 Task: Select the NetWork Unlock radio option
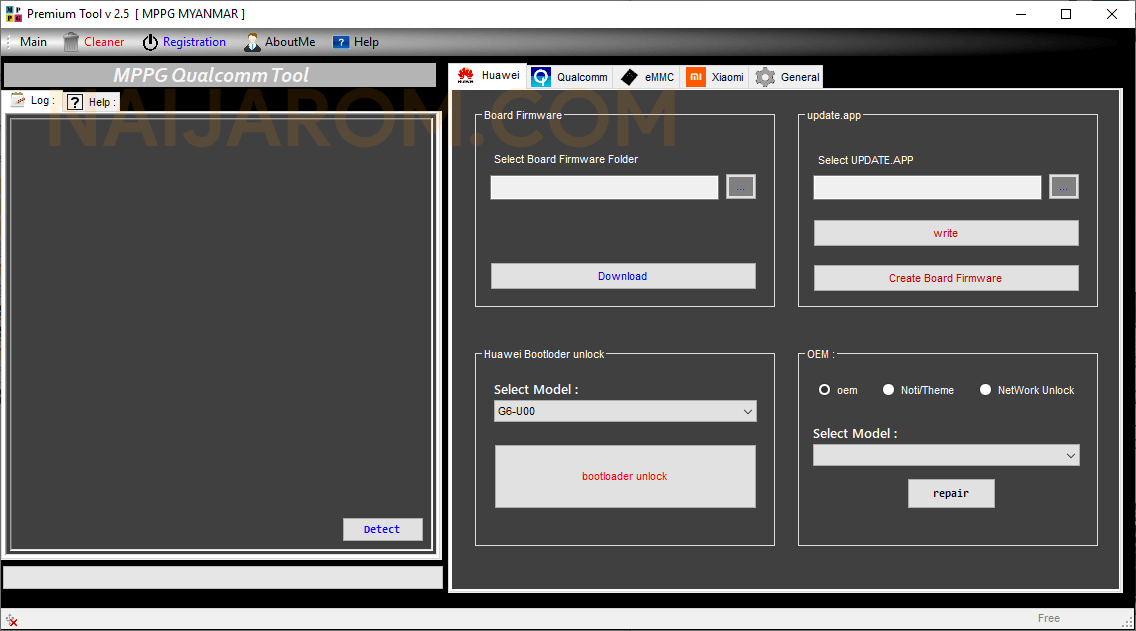point(985,390)
